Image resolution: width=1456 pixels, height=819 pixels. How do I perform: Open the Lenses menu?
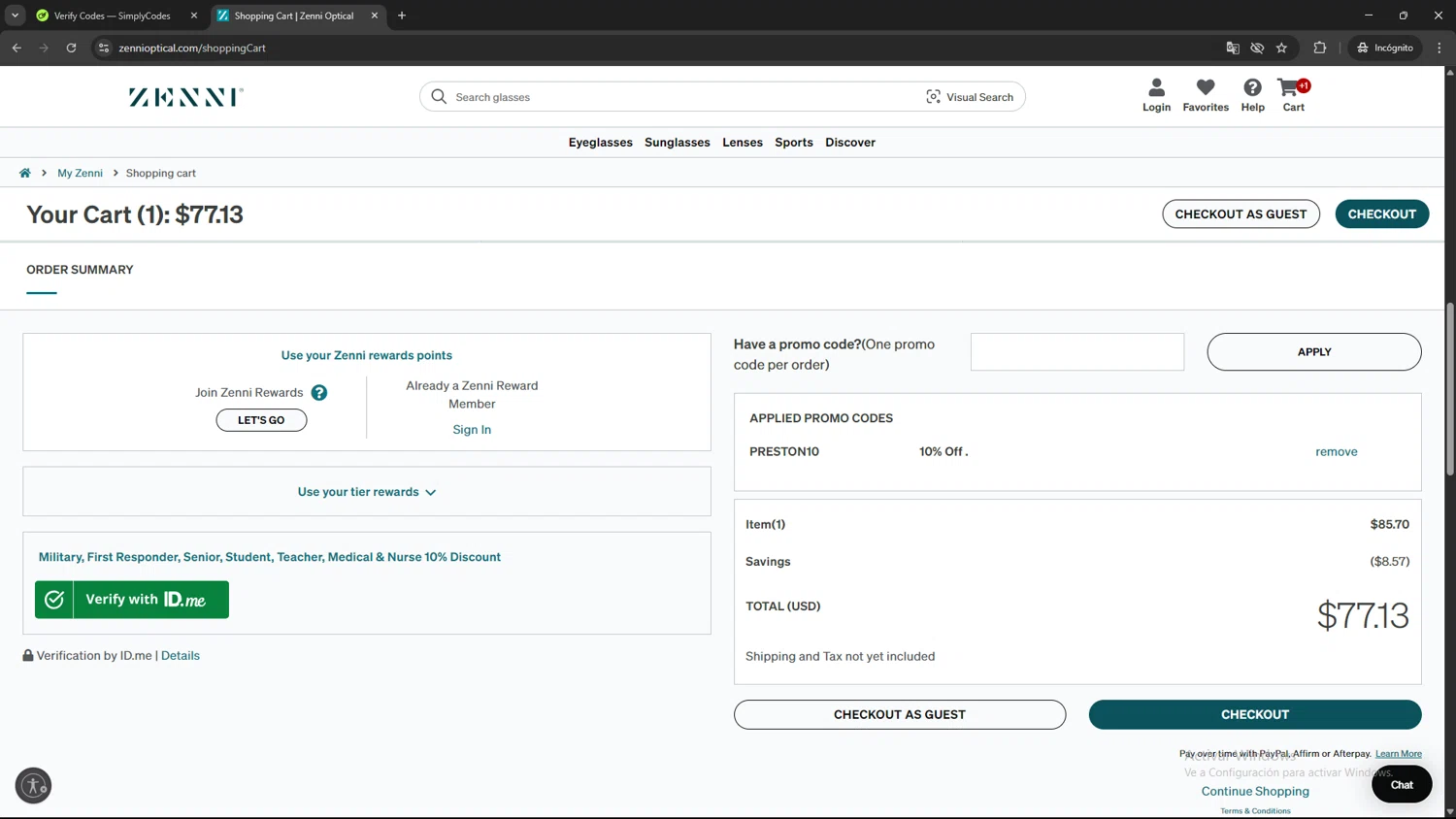pyautogui.click(x=743, y=143)
